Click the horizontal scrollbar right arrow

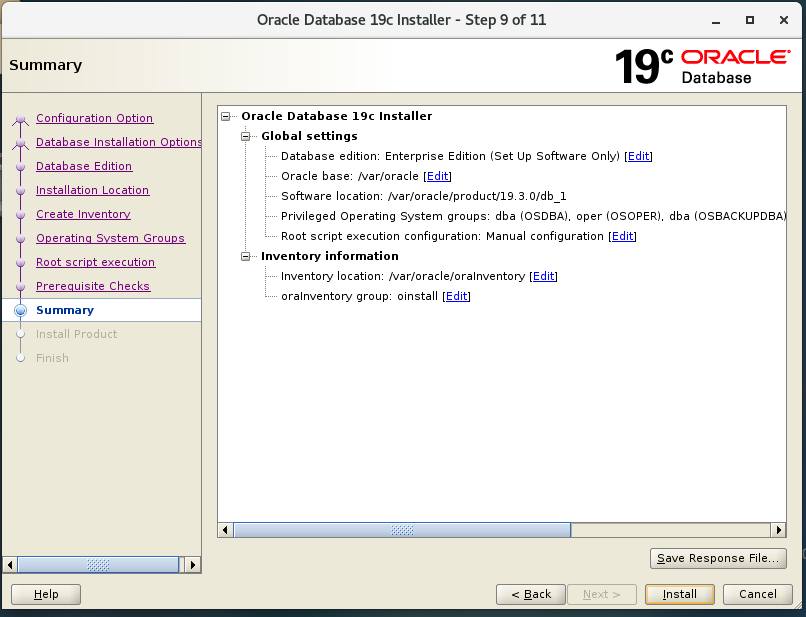pos(780,530)
